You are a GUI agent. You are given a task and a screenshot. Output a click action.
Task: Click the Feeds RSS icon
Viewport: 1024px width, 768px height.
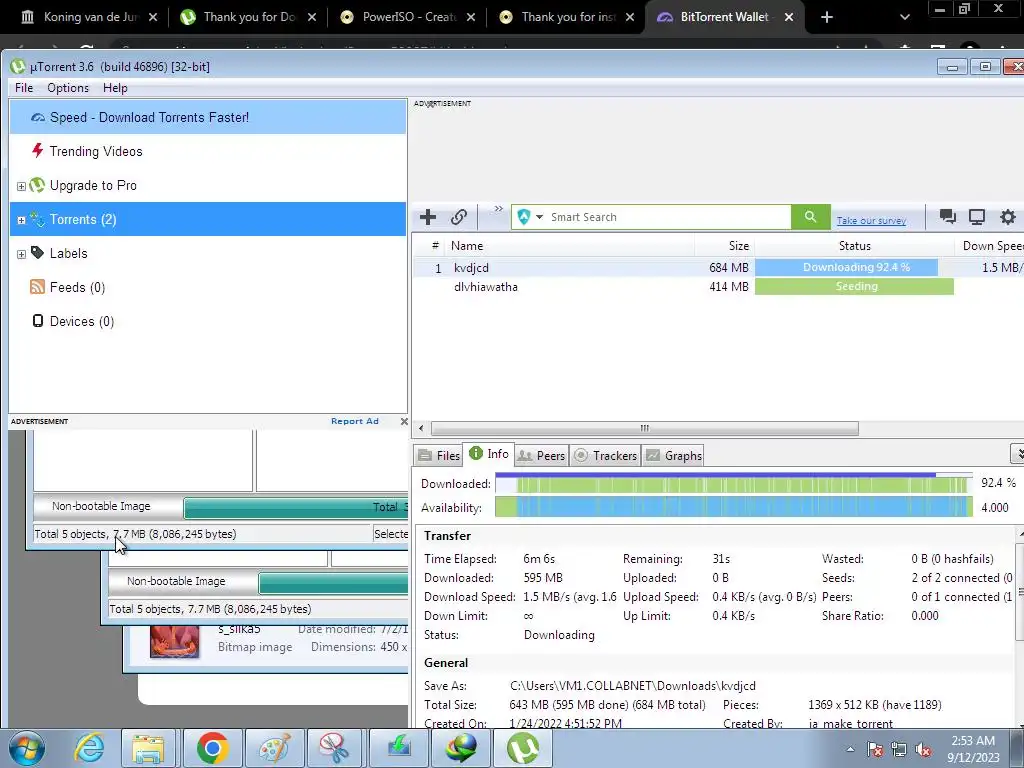tap(37, 287)
